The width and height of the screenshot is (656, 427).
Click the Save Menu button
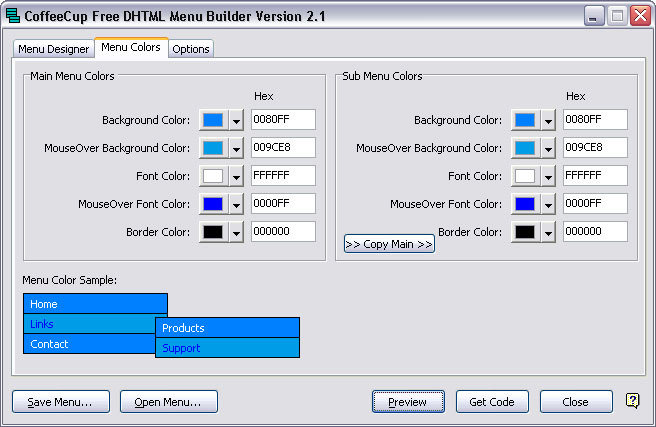click(x=61, y=402)
